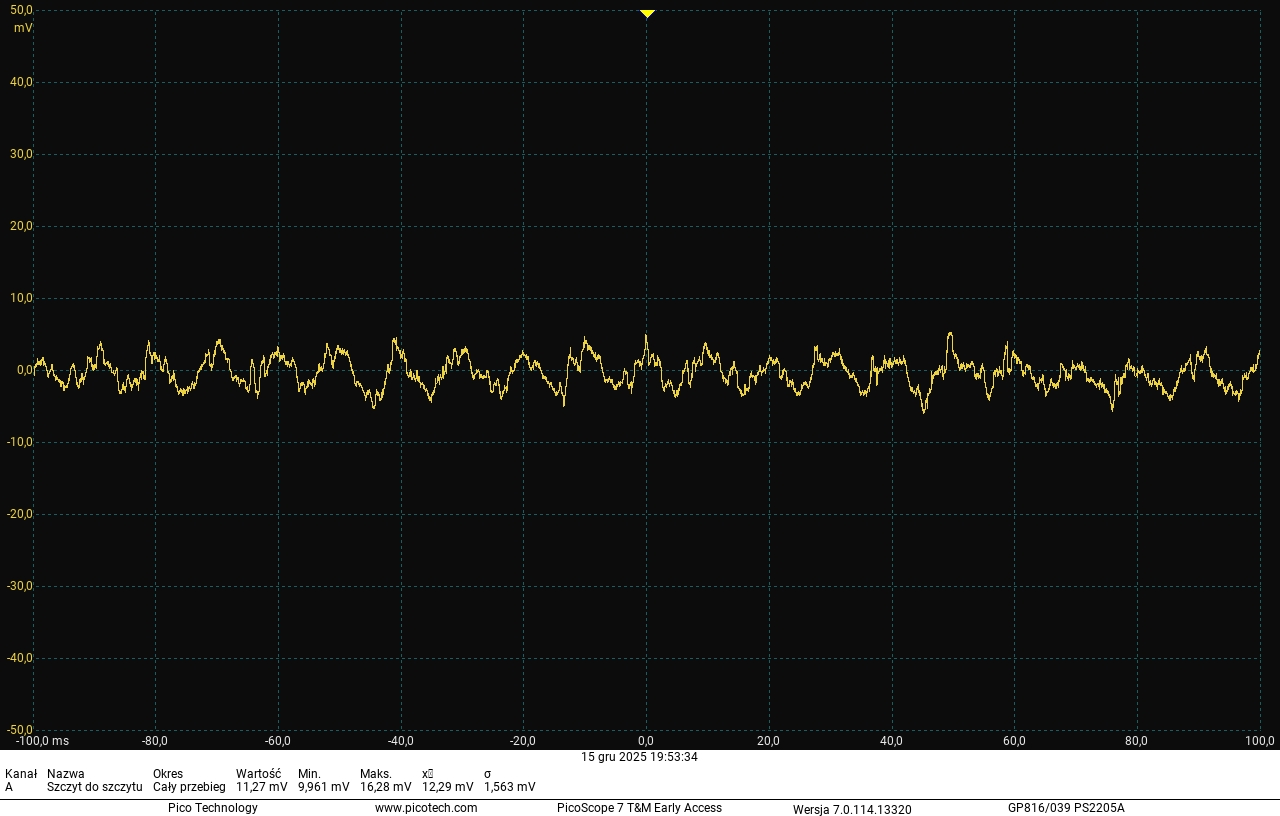Click the Min. column header
The width and height of the screenshot is (1280, 816).
[x=309, y=774]
